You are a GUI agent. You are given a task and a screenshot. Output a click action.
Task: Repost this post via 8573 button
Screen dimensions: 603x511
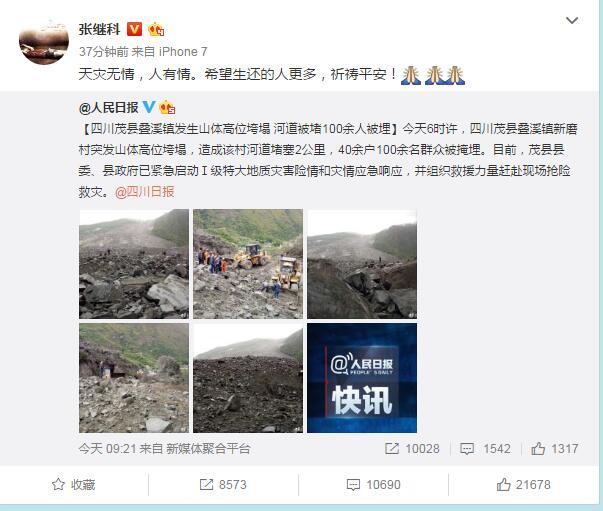tap(223, 484)
